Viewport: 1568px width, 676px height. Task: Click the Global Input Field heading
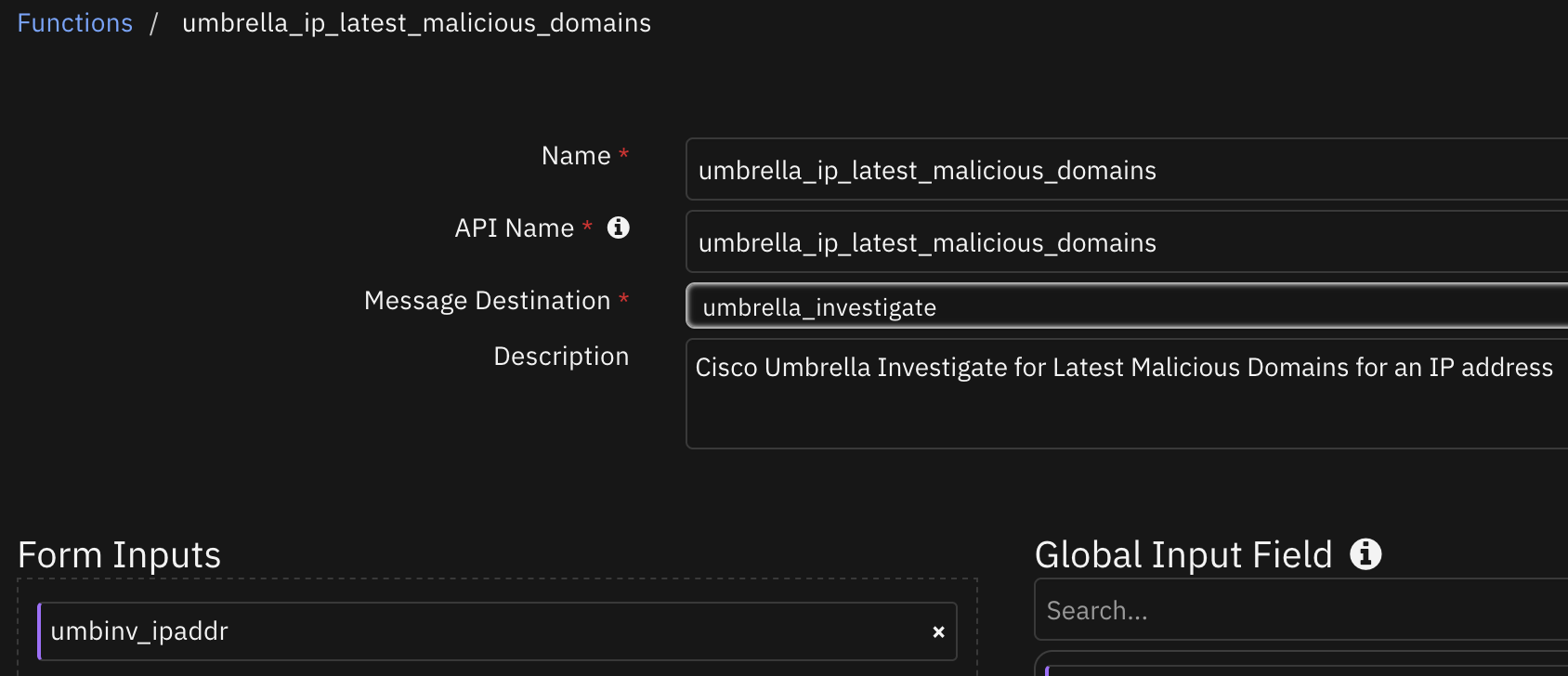coord(1183,555)
